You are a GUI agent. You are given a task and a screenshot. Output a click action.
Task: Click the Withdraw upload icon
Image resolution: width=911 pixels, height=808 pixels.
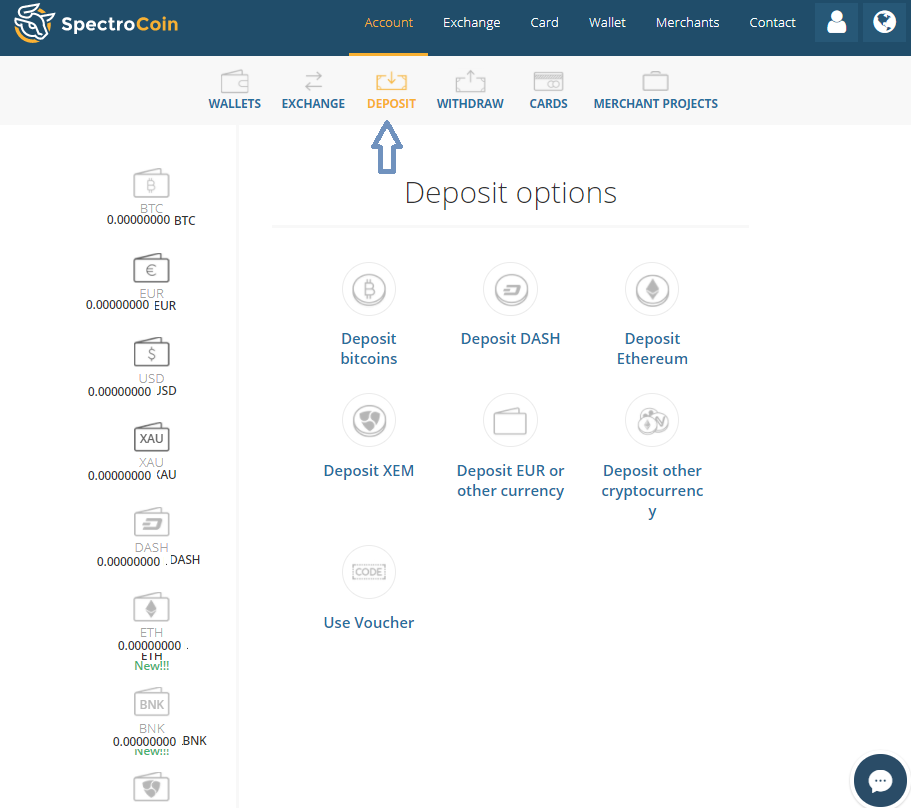coord(470,81)
